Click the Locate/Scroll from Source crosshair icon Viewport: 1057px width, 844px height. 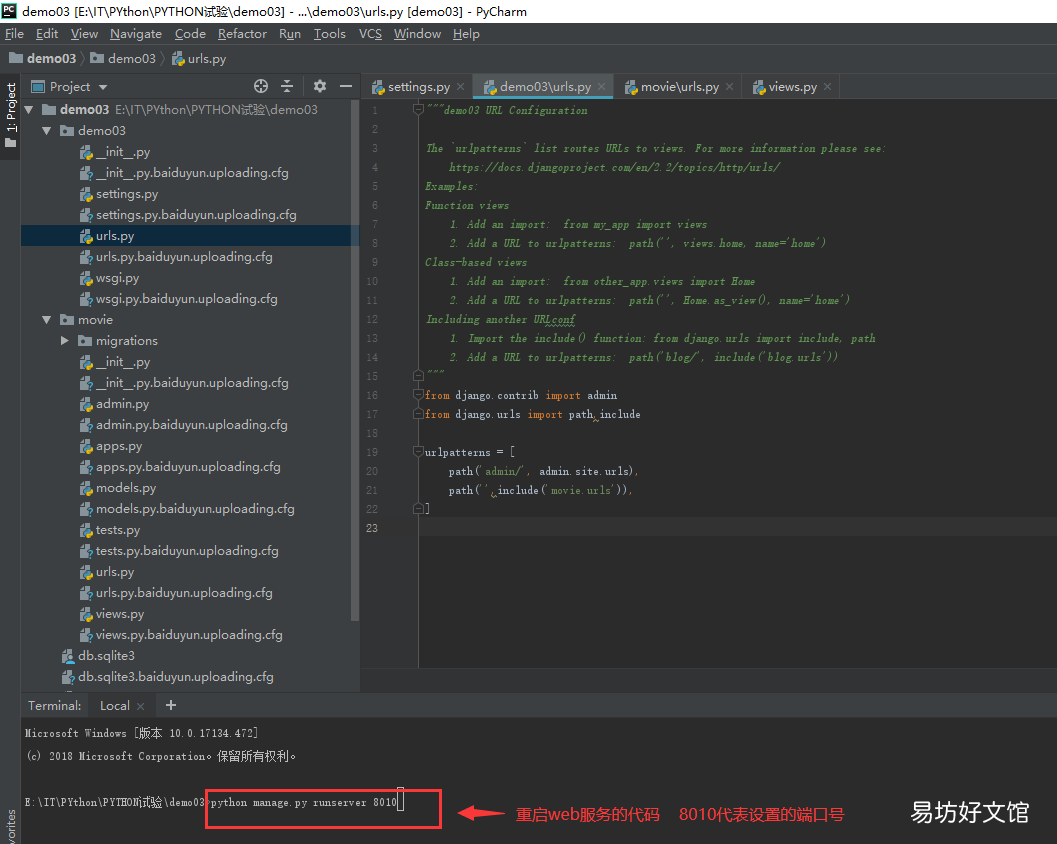pyautogui.click(x=261, y=86)
